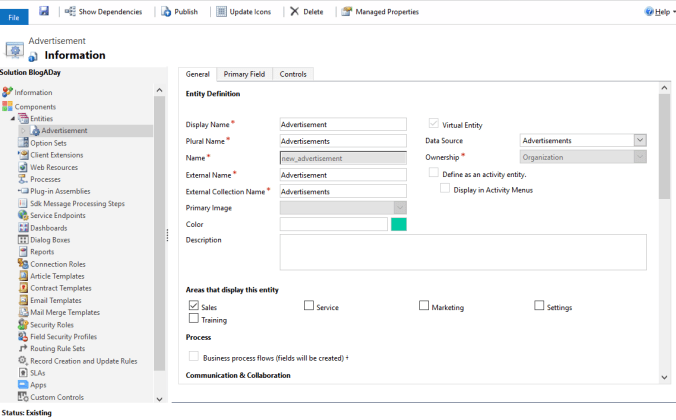This screenshot has width=676, height=420.
Task: Click the Publish toolbar icon
Action: (166, 12)
